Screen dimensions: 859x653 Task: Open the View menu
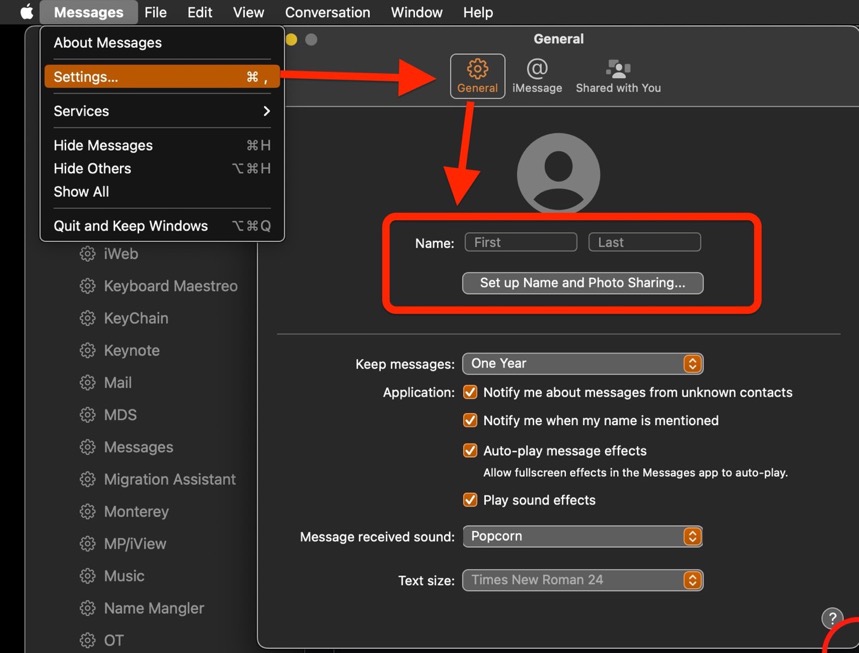[x=248, y=12]
